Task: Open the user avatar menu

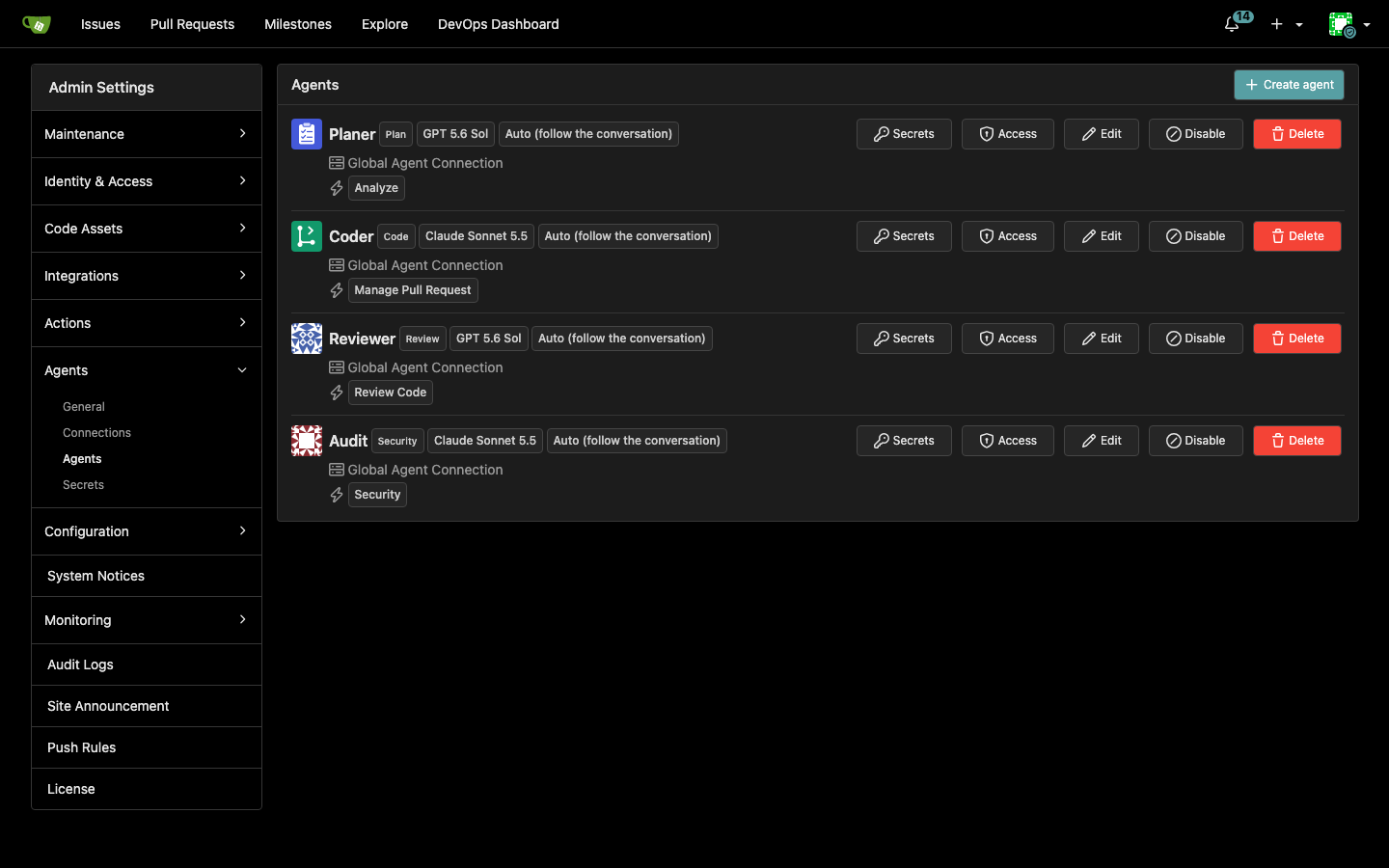Action: 1348,24
